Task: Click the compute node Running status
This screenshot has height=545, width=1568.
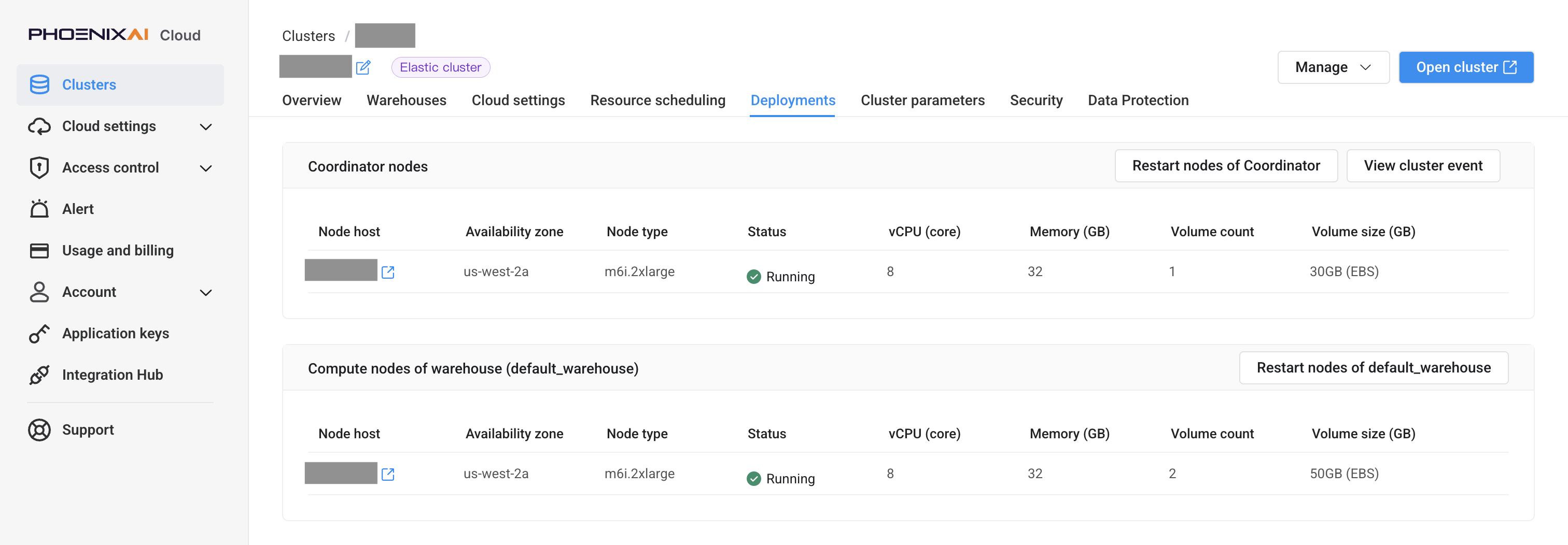Action: [781, 479]
